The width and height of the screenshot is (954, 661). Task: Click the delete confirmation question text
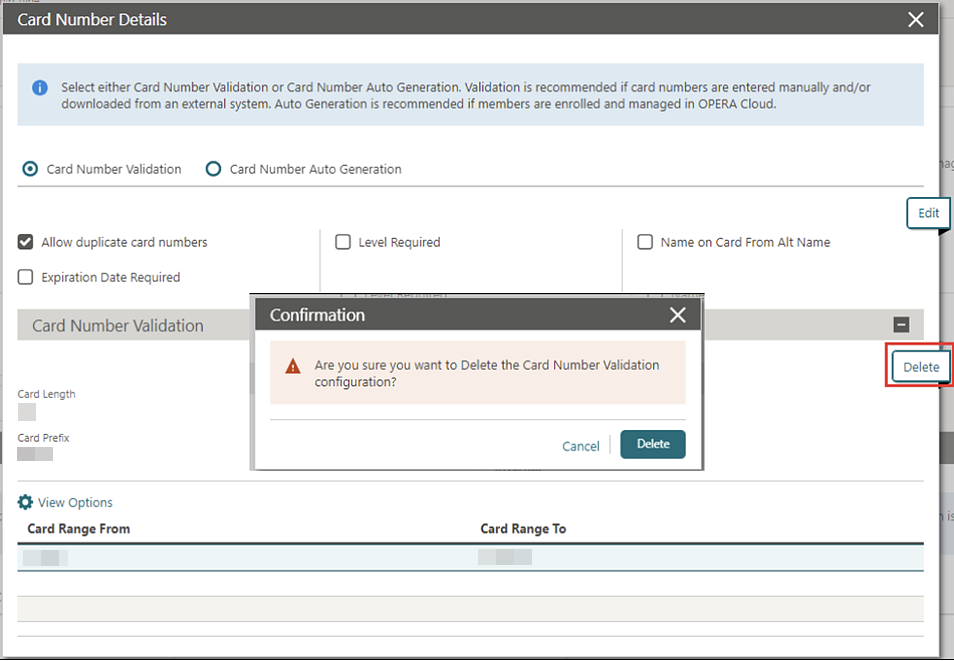coord(487,373)
